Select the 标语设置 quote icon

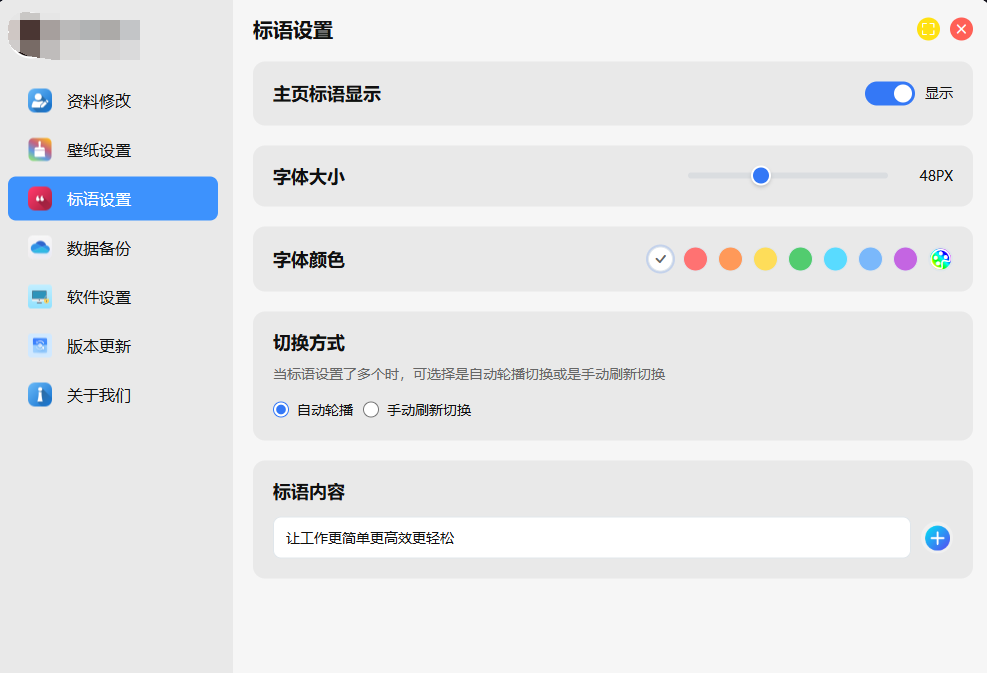[x=40, y=199]
